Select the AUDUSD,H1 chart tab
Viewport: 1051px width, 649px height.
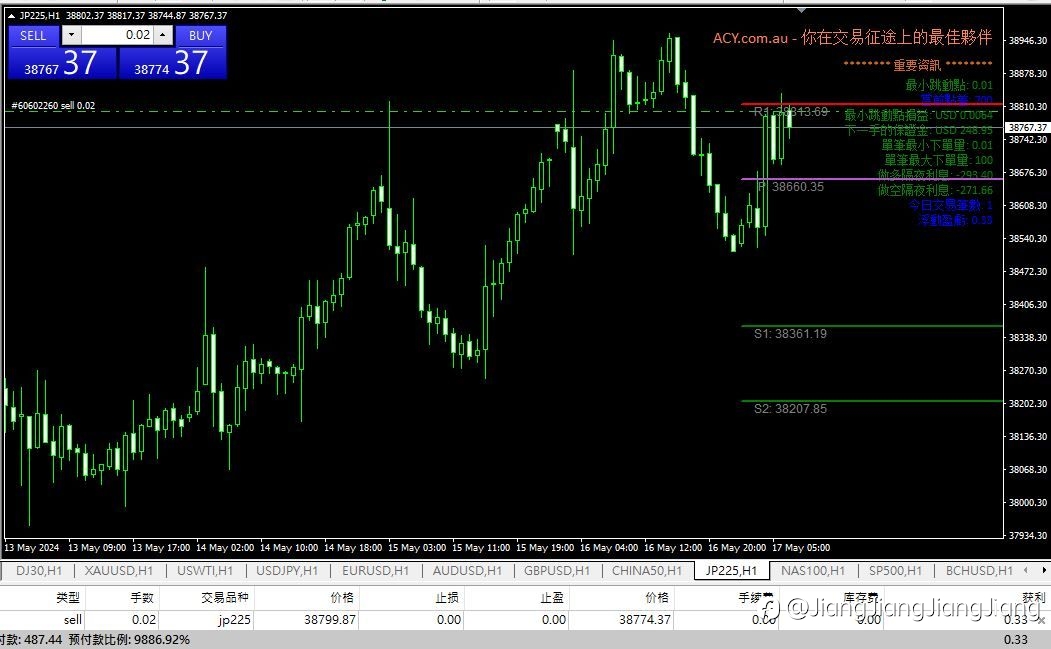pyautogui.click(x=467, y=571)
